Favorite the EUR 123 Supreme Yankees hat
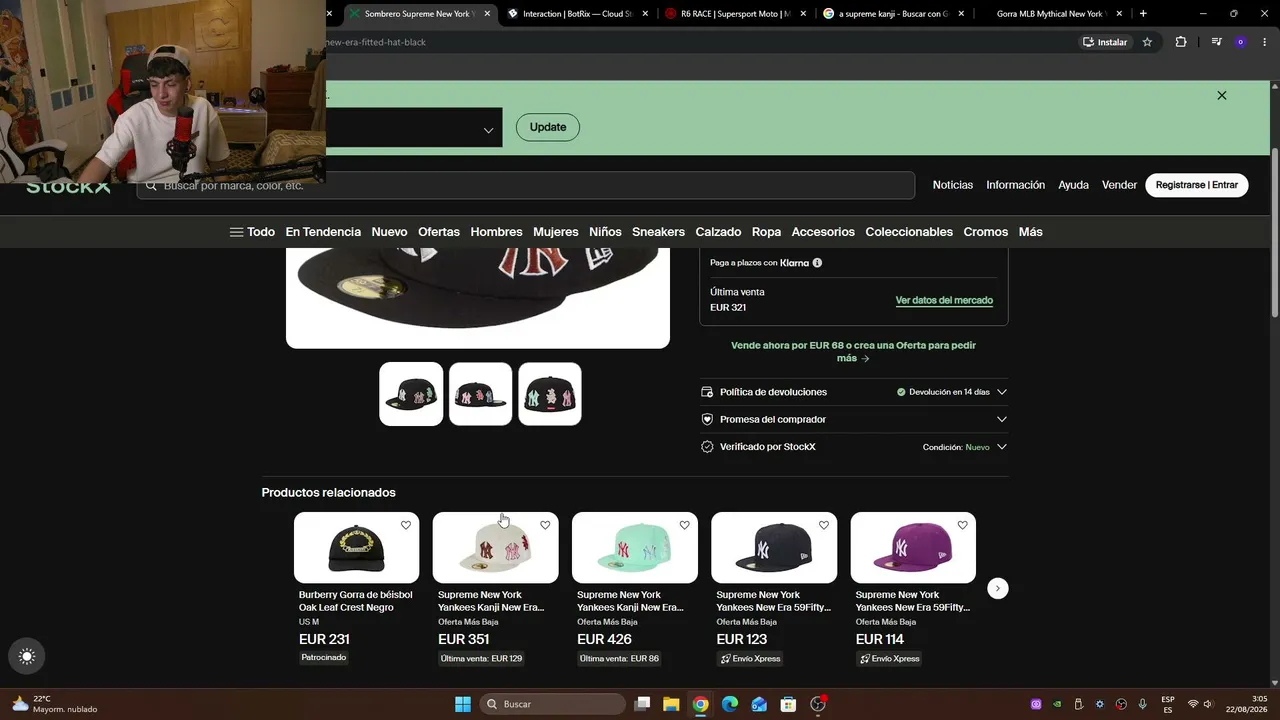The image size is (1280, 720). point(823,525)
